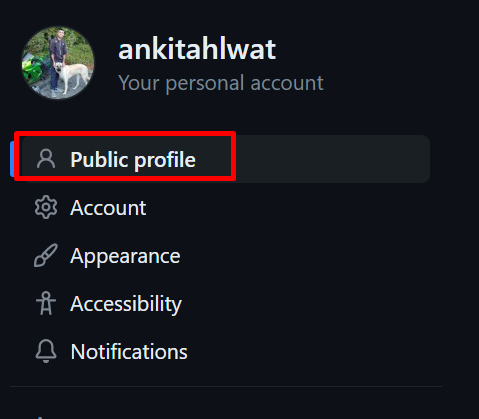This screenshot has height=419, width=479.
Task: Click the person icon beside Public profile
Action: [x=46, y=159]
